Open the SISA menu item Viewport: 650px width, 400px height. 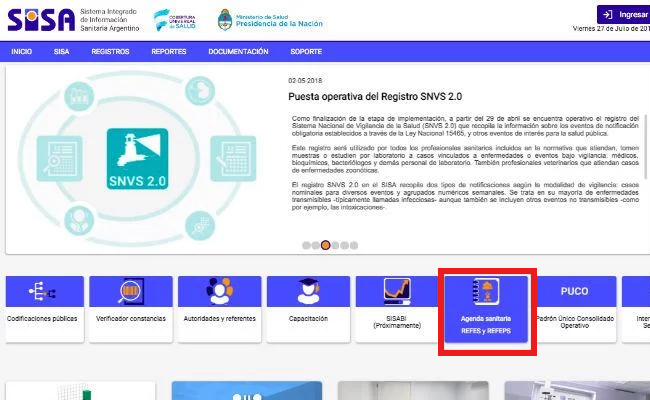[x=61, y=51]
